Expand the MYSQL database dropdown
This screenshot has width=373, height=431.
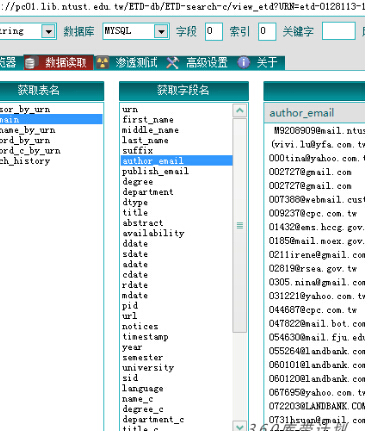pos(161,32)
